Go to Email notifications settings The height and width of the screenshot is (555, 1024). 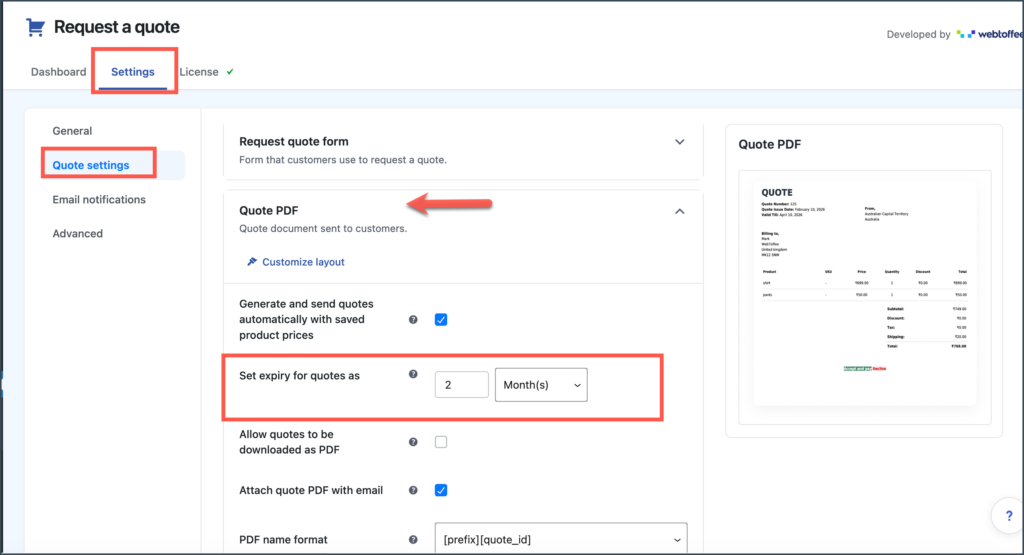99,200
